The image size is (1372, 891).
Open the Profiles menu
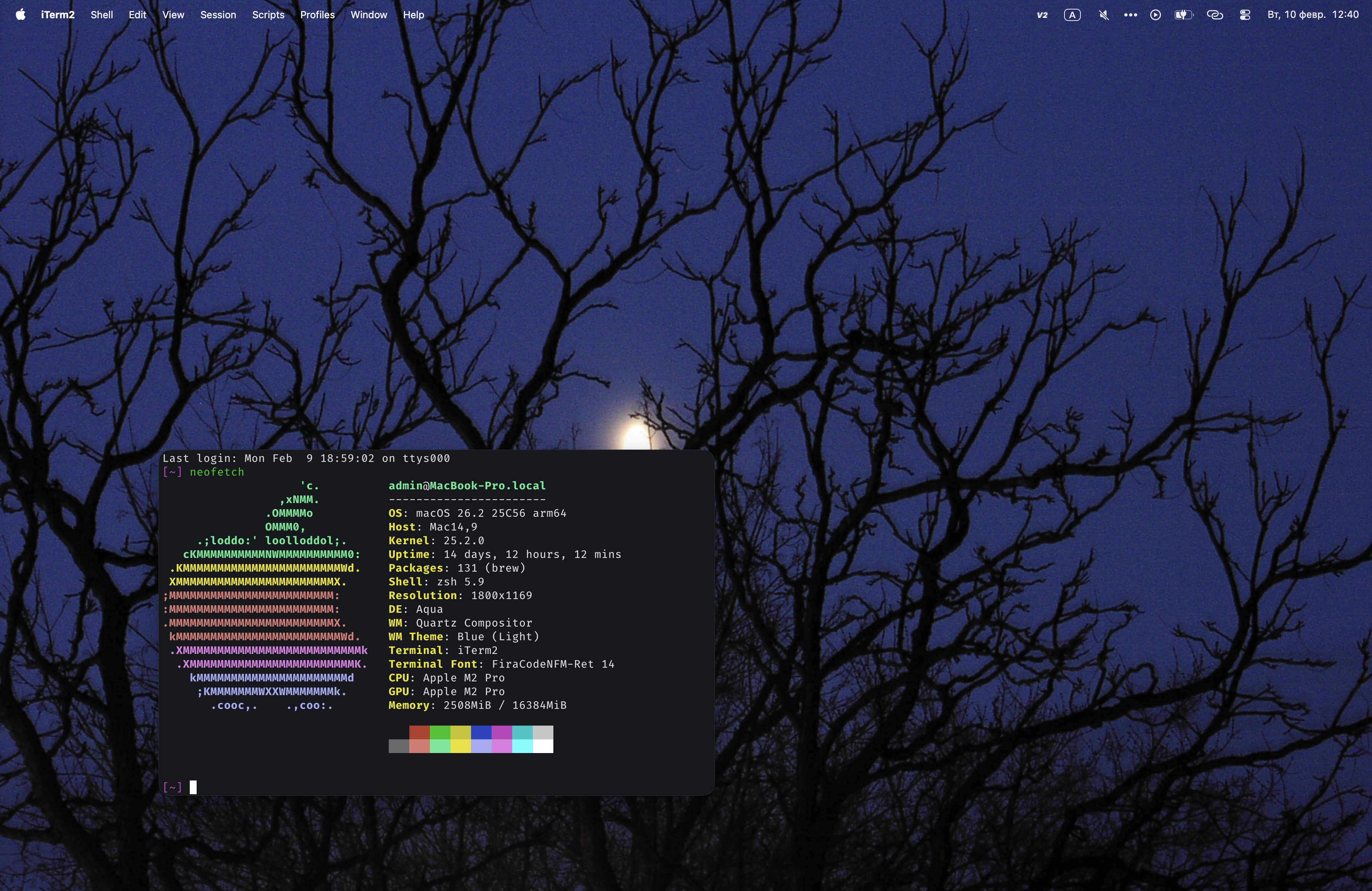pyautogui.click(x=317, y=15)
